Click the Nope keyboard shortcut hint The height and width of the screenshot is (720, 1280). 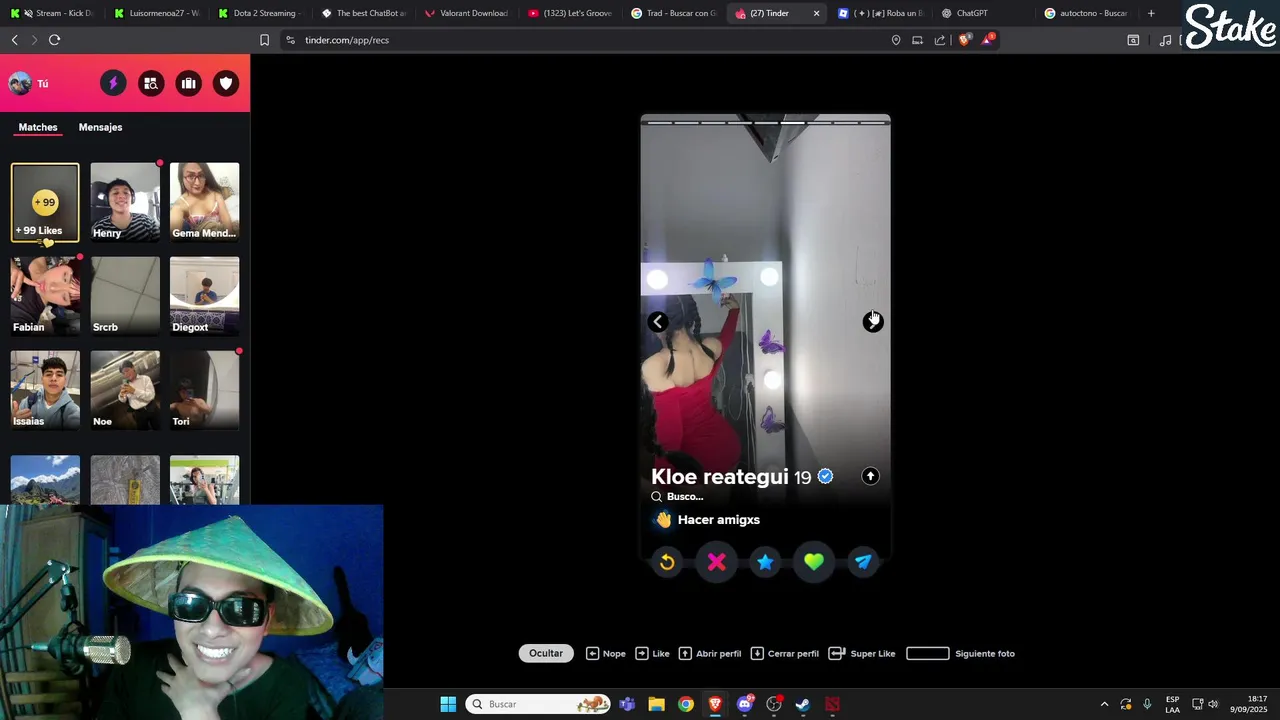[x=606, y=653]
